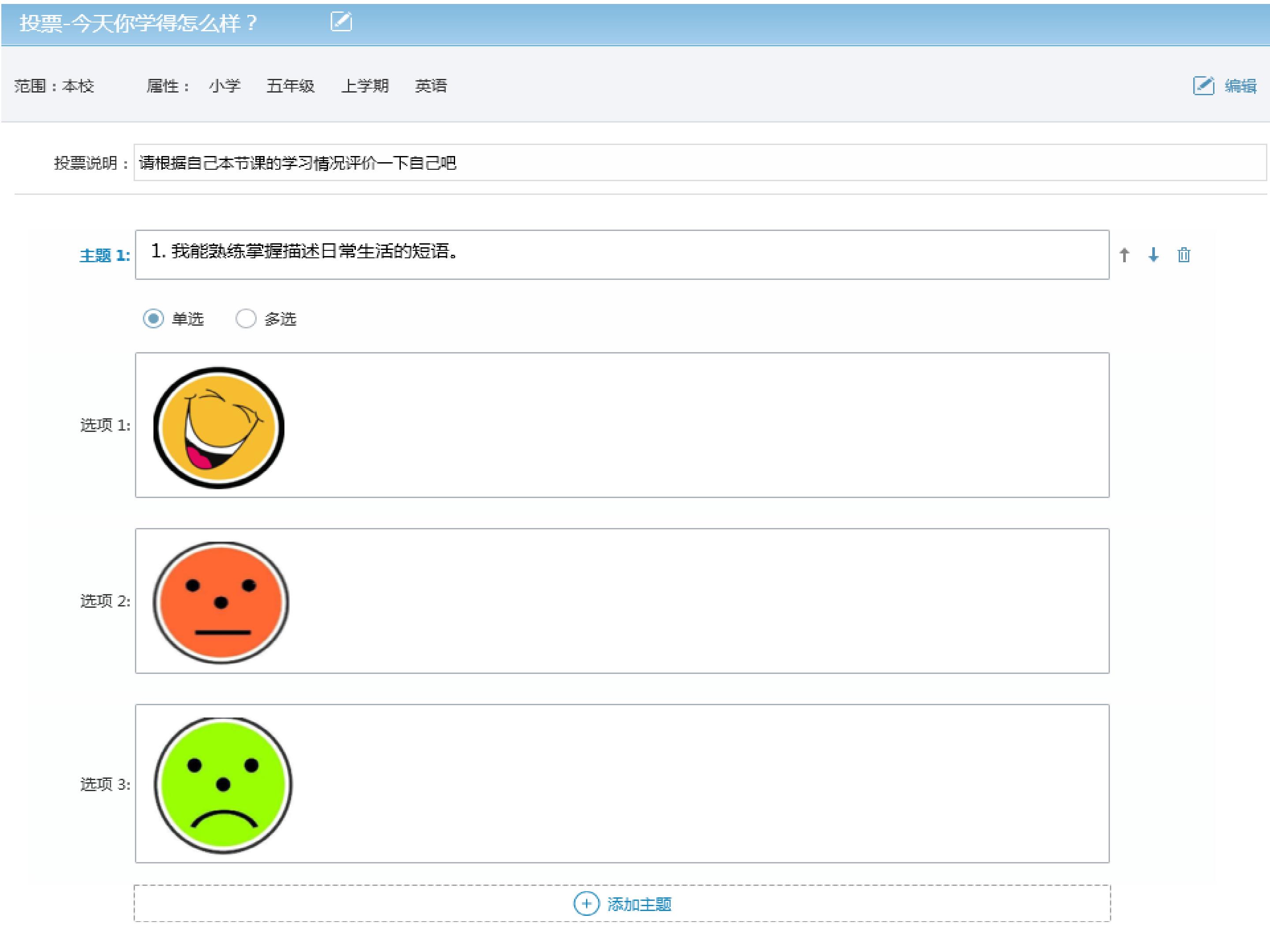Screen dimensions: 1270x952
Task: Click the 五年级 attribute label
Action: pyautogui.click(x=291, y=86)
